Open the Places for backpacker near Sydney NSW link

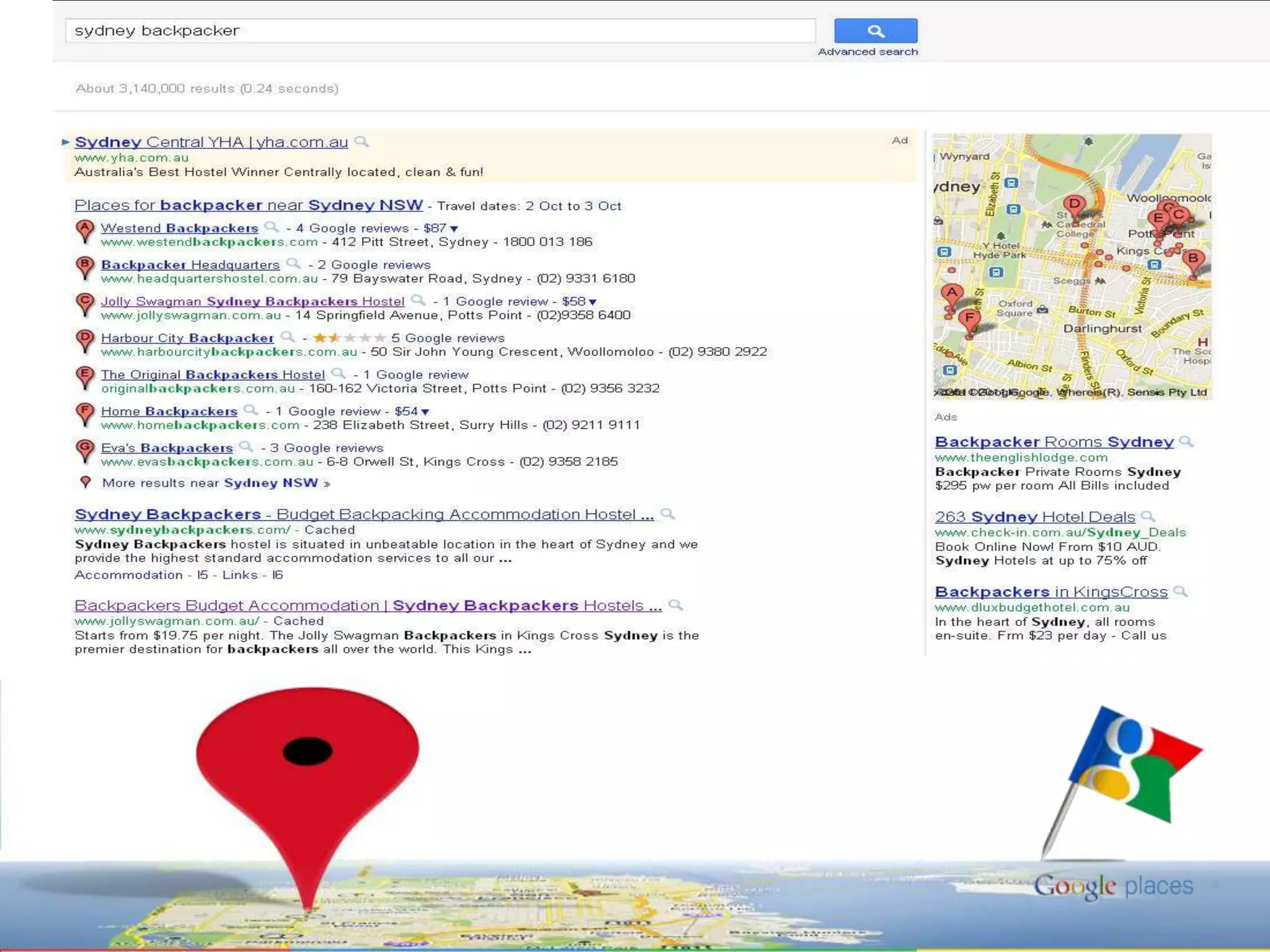pos(248,205)
